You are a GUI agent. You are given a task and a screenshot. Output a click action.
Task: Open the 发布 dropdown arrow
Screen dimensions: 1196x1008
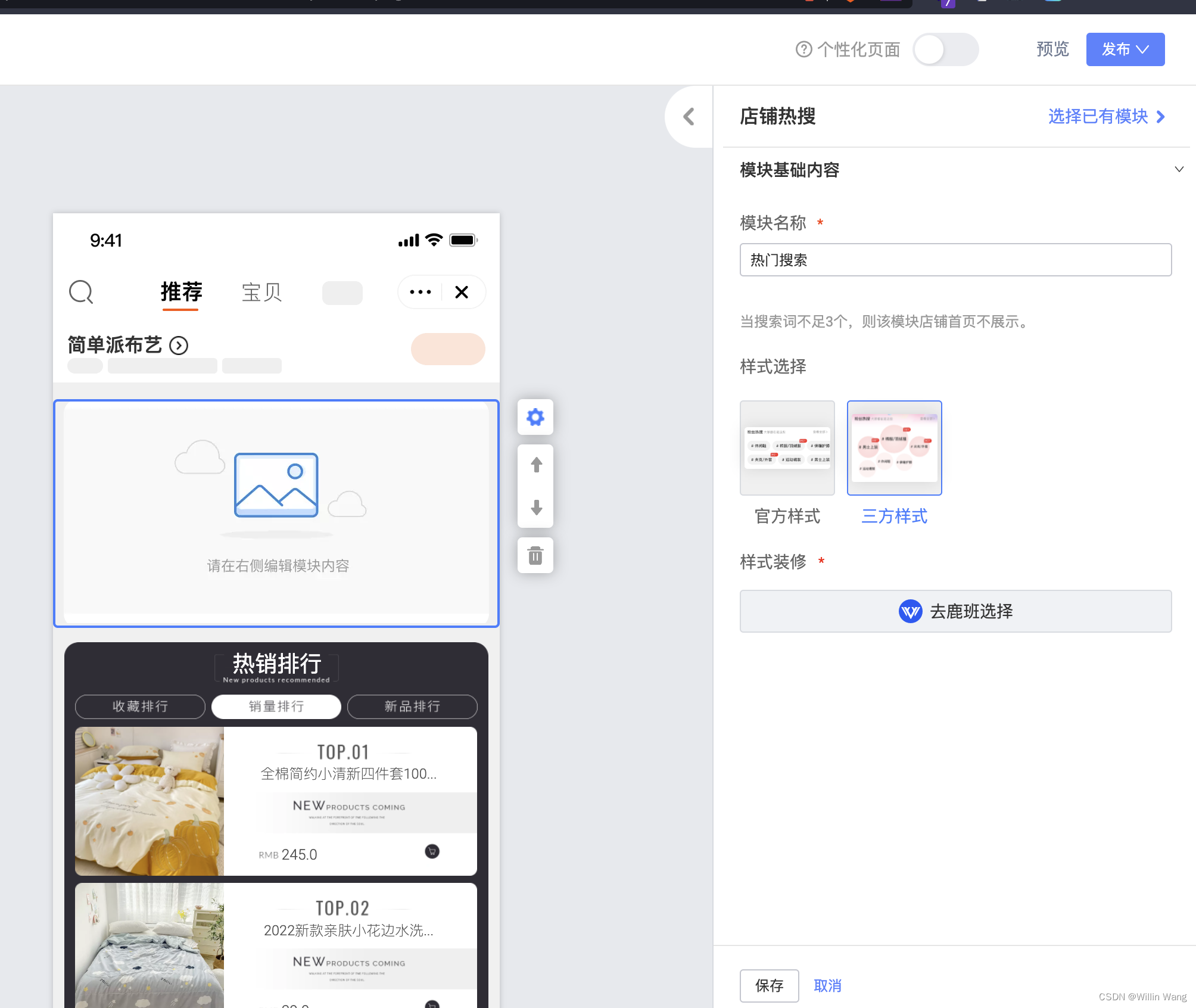pyautogui.click(x=1142, y=49)
